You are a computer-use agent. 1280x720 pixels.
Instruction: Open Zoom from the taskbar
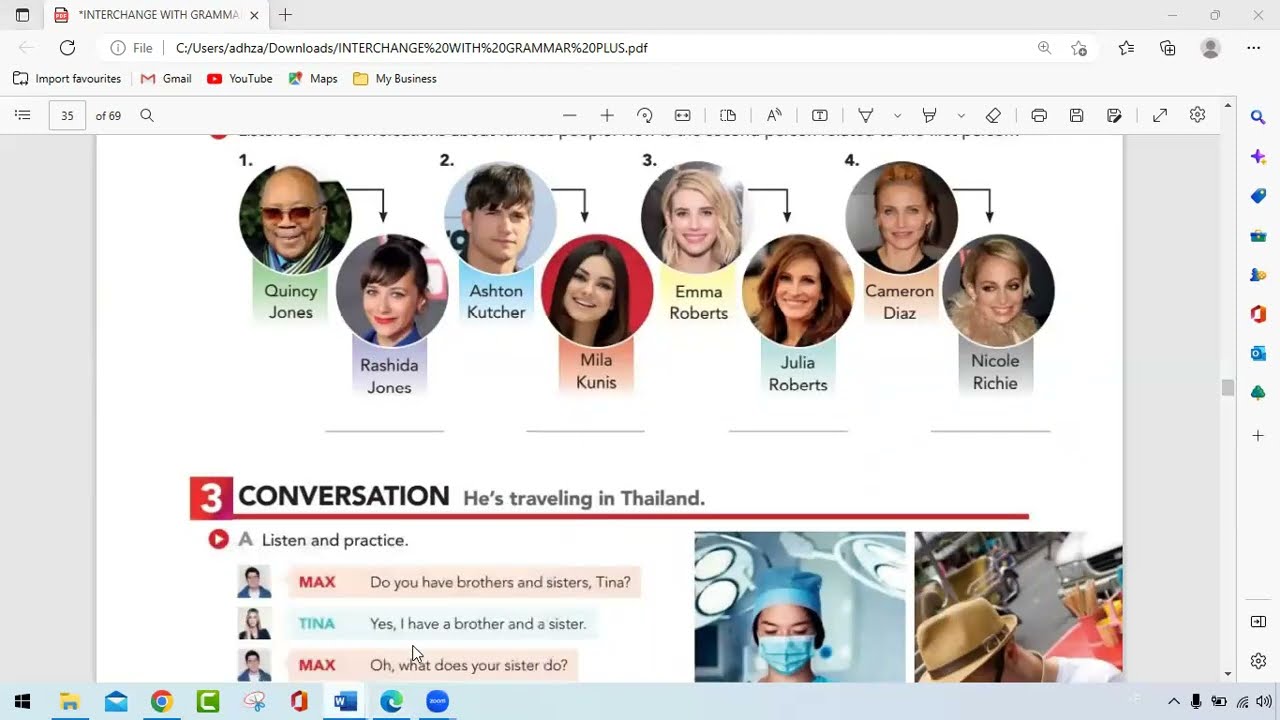437,702
